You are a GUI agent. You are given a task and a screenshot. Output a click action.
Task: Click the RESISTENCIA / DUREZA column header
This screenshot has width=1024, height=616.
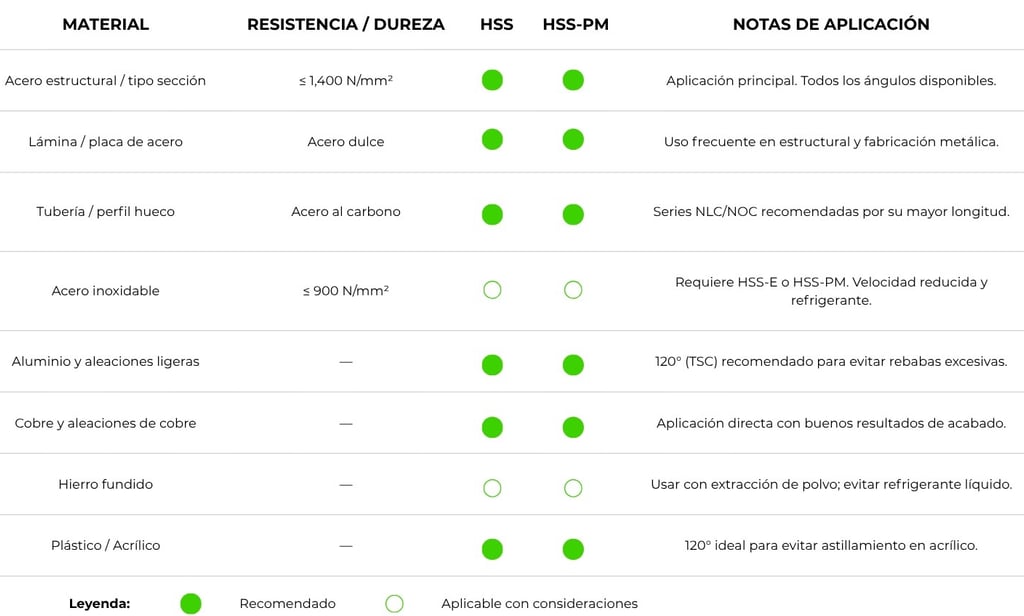pyautogui.click(x=345, y=24)
